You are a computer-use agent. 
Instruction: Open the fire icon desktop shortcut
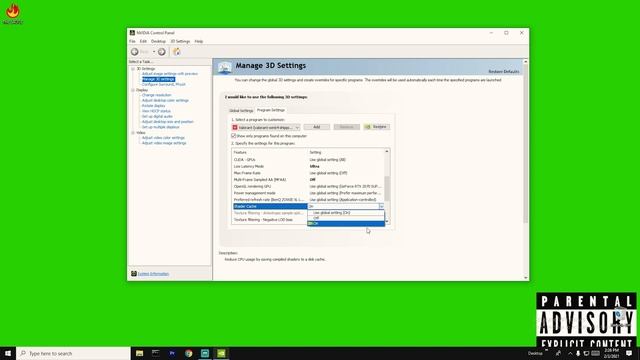pos(13,13)
